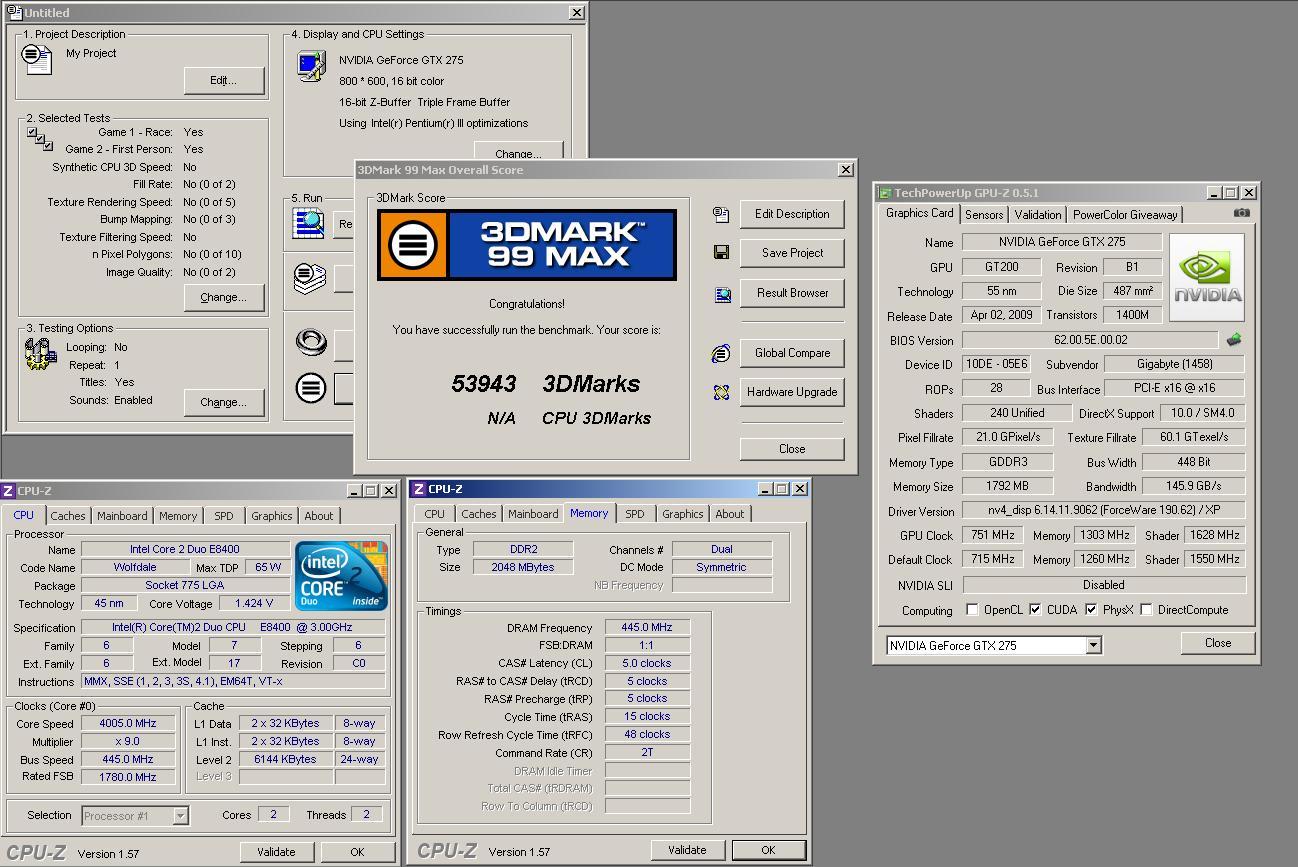Click the Result Browser icon
Screen dimensions: 1298x867
coord(721,293)
